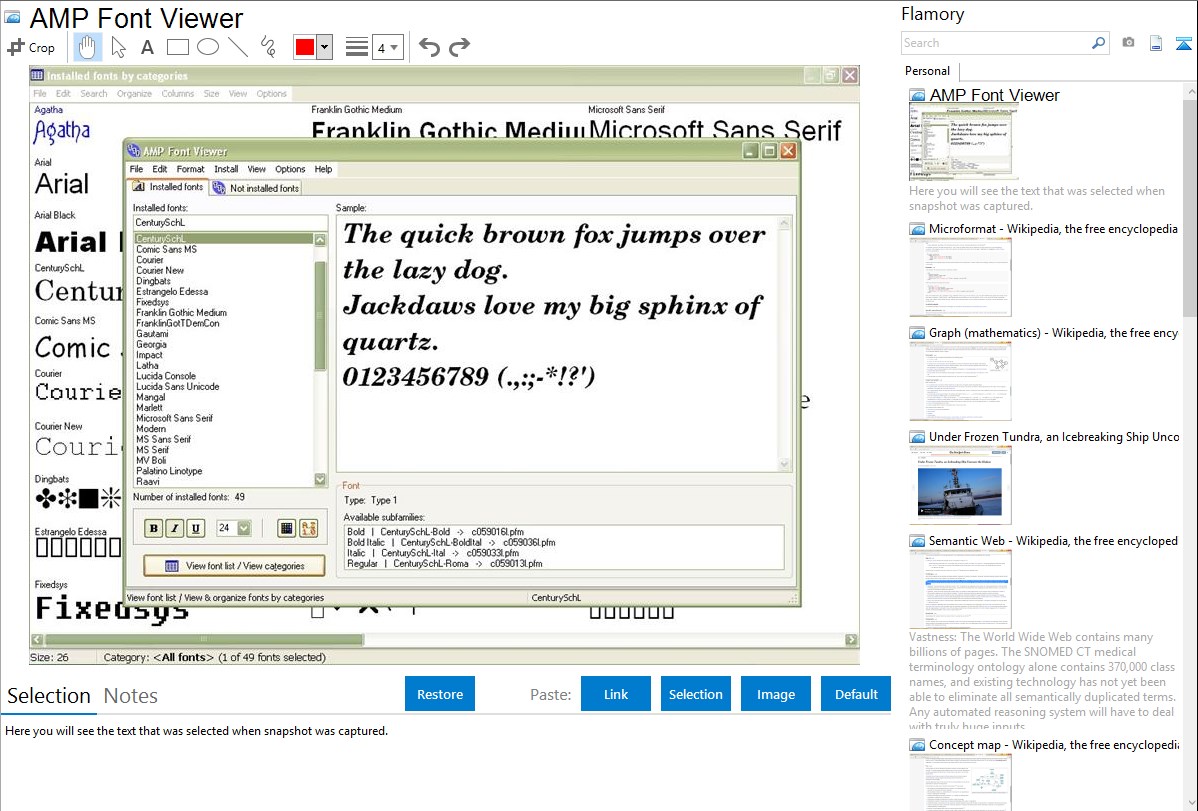1198x811 pixels.
Task: Paste as Image
Action: [776, 694]
